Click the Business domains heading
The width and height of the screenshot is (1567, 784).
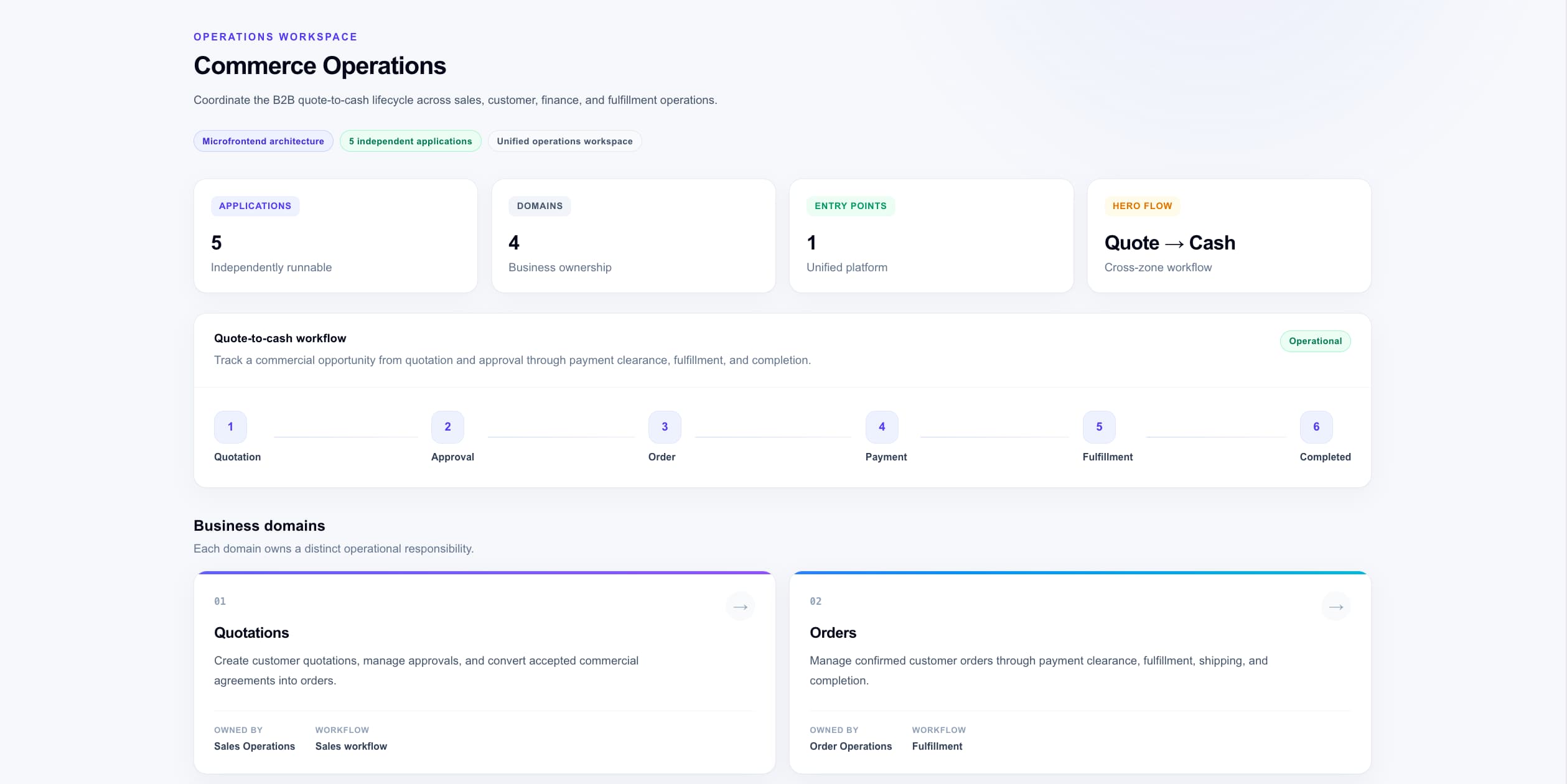tap(259, 526)
